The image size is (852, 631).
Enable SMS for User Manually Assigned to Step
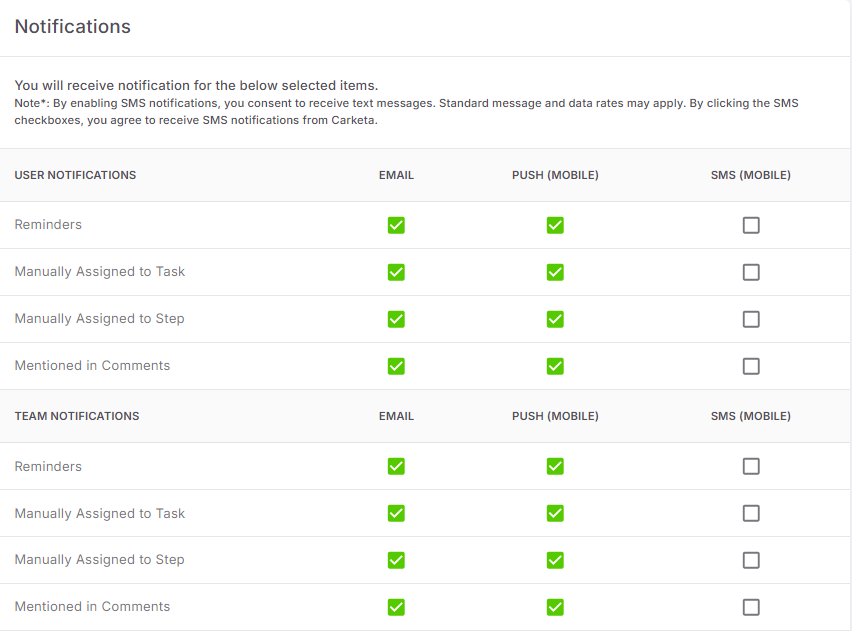click(x=751, y=319)
